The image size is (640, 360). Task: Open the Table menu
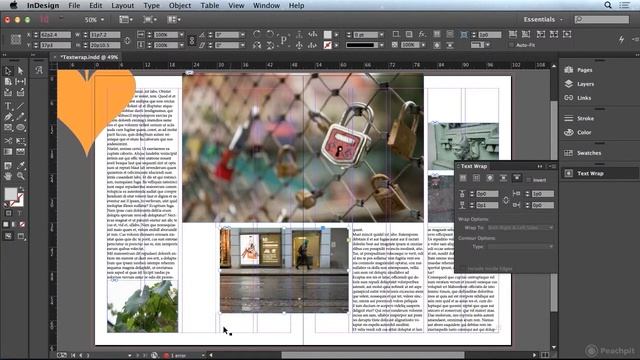(209, 5)
